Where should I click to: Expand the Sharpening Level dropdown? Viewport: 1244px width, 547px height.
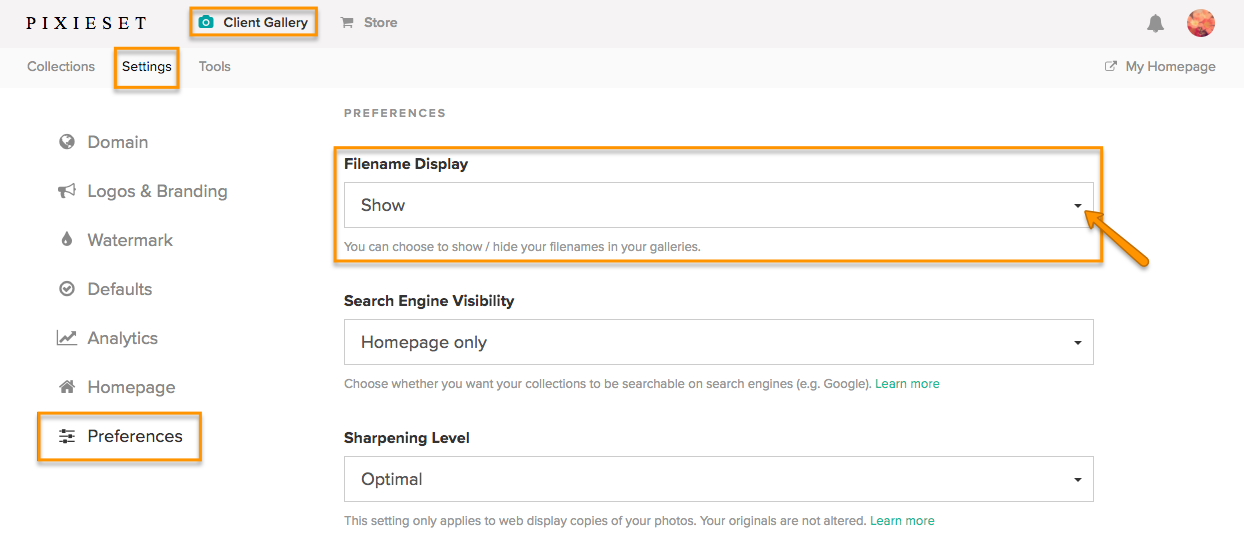pos(718,479)
